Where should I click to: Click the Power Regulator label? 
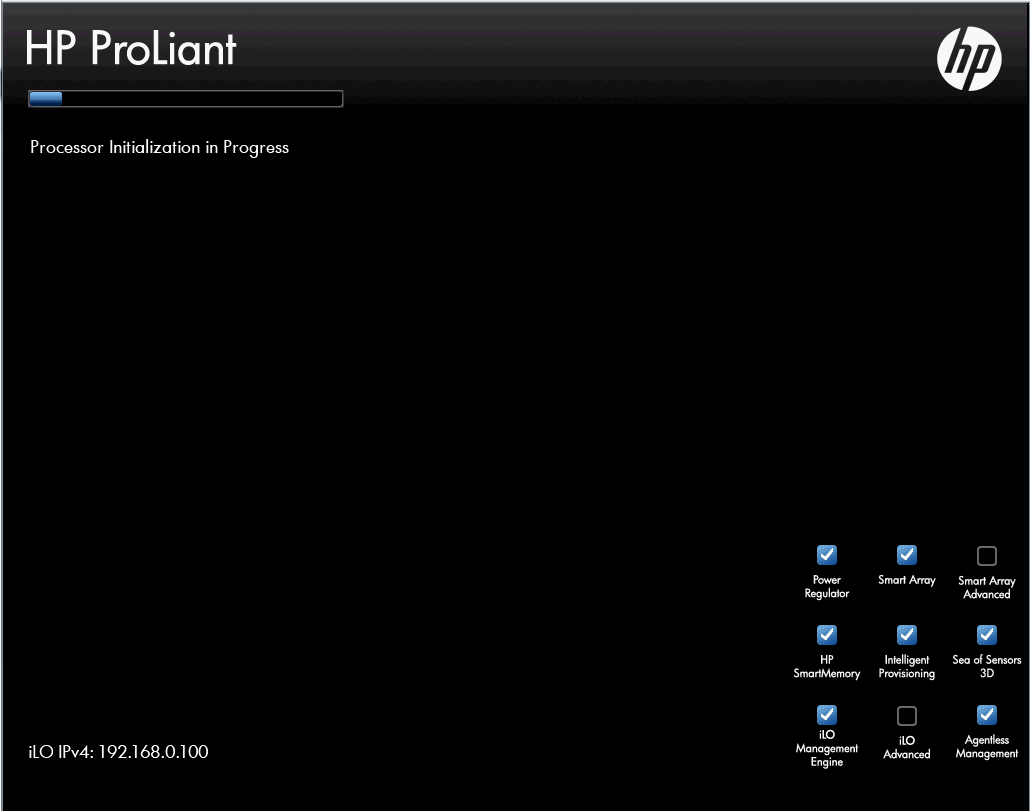(826, 586)
